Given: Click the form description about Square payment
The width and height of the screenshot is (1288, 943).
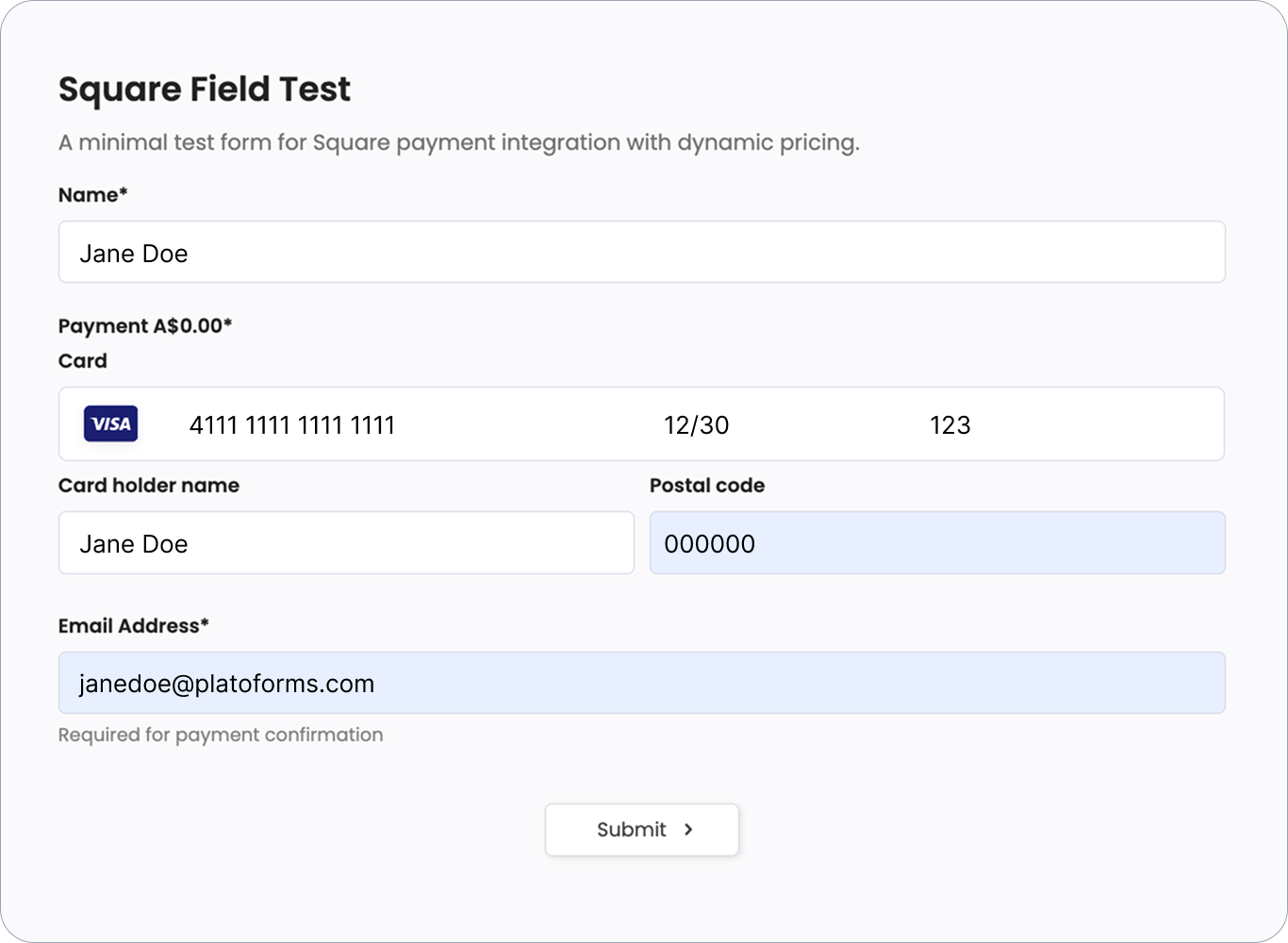Looking at the screenshot, I should click(x=459, y=143).
